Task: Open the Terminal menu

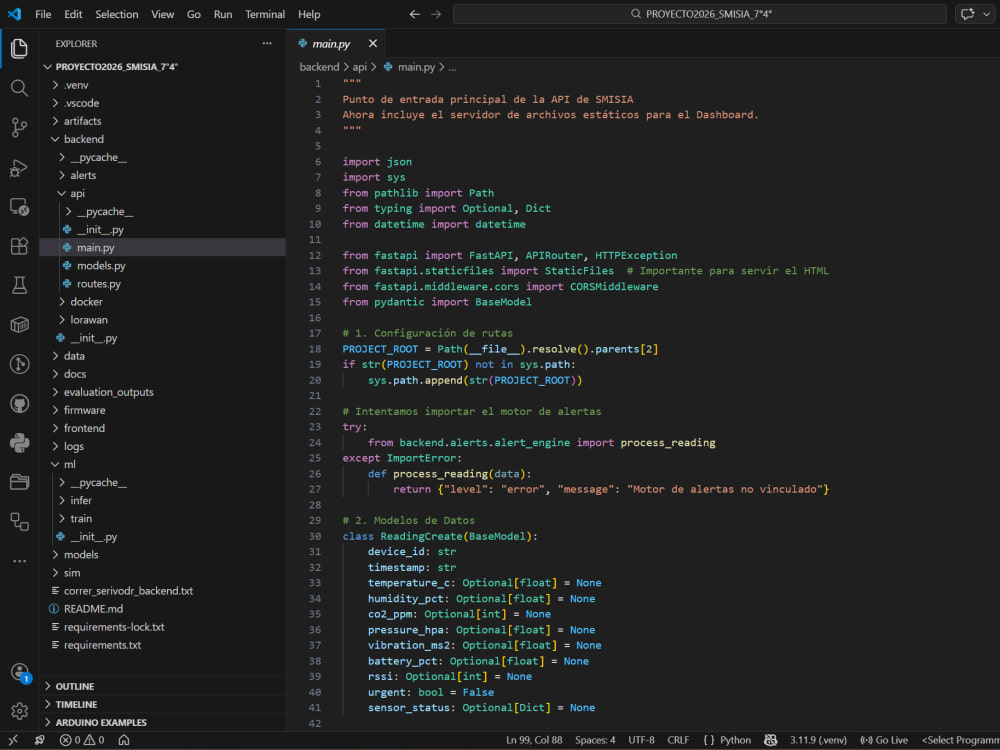Action: (265, 14)
